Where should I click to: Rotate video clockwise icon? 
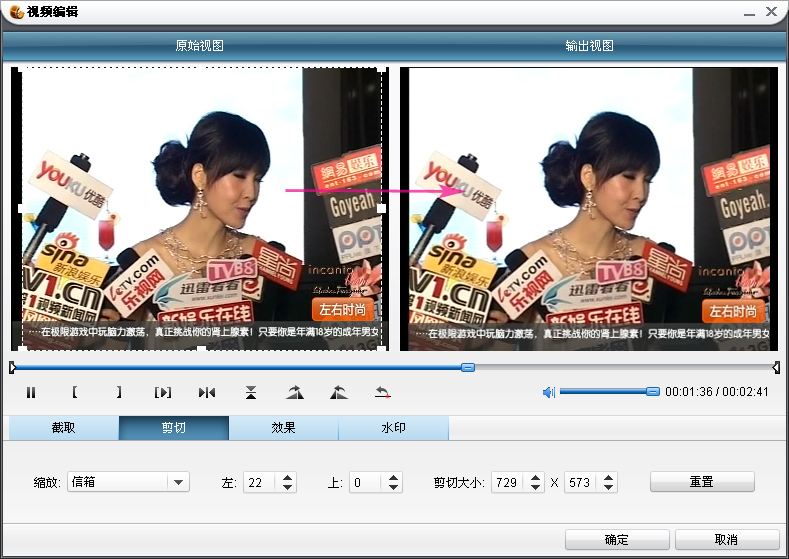tap(295, 392)
